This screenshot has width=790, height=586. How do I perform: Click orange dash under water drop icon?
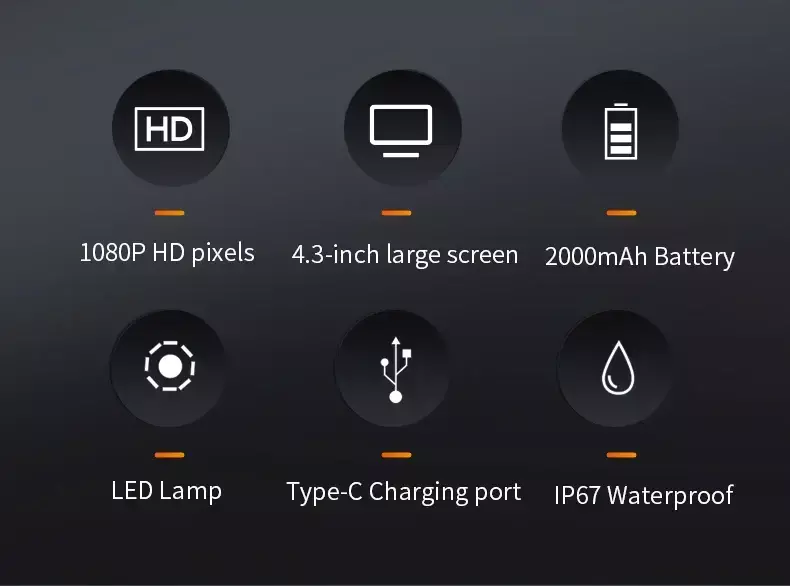[x=621, y=455]
